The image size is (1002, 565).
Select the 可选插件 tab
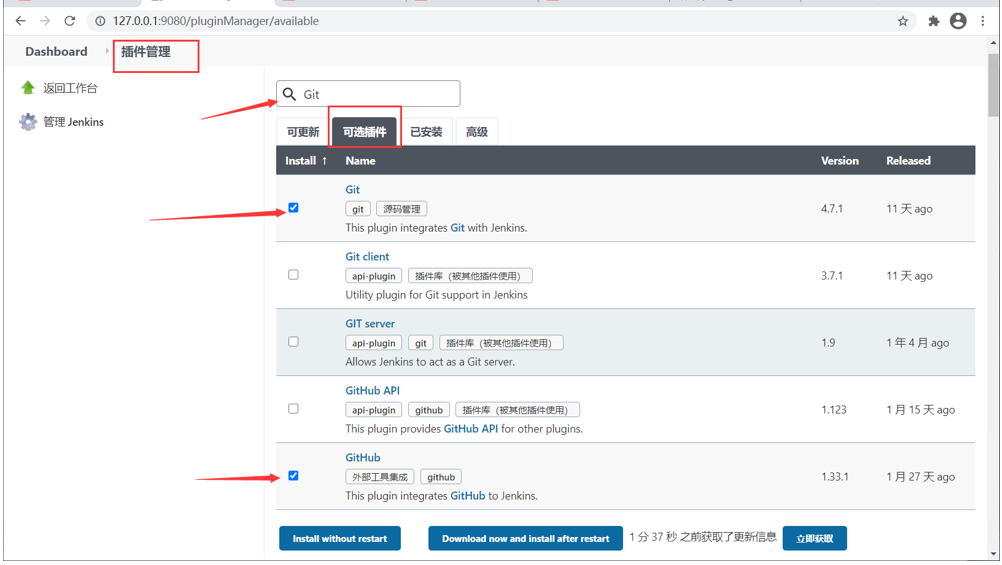click(364, 132)
